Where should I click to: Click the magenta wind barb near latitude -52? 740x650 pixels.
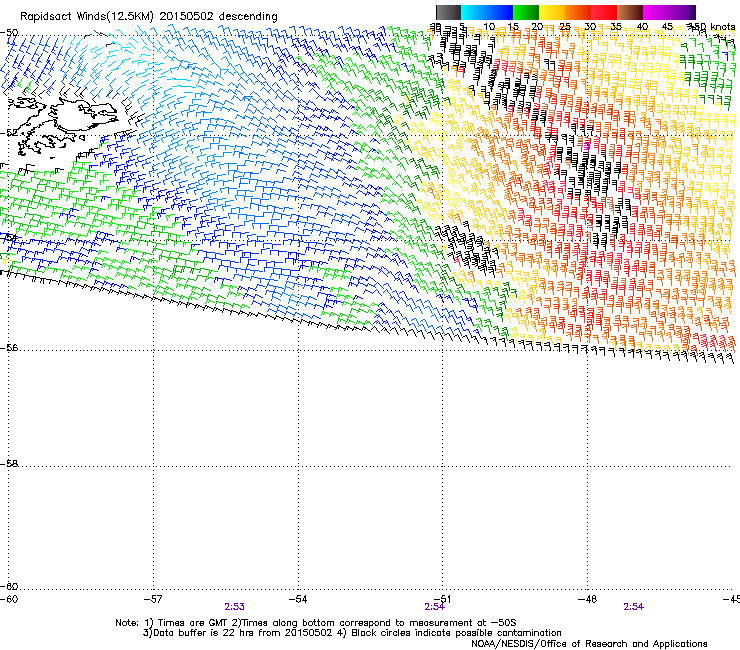[586, 146]
